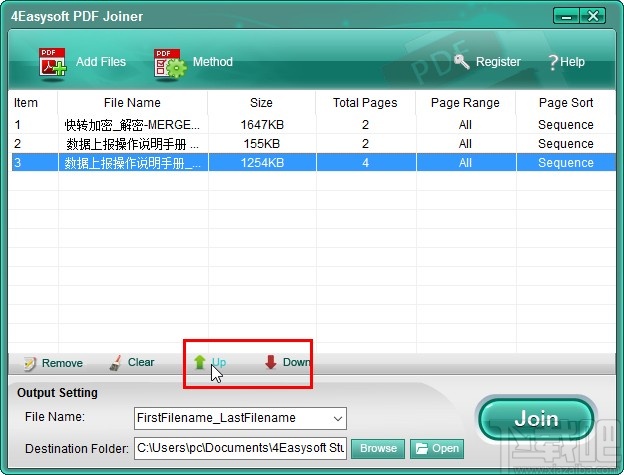Click the 1254KB size cell
This screenshot has width=624, height=475.
(x=262, y=163)
